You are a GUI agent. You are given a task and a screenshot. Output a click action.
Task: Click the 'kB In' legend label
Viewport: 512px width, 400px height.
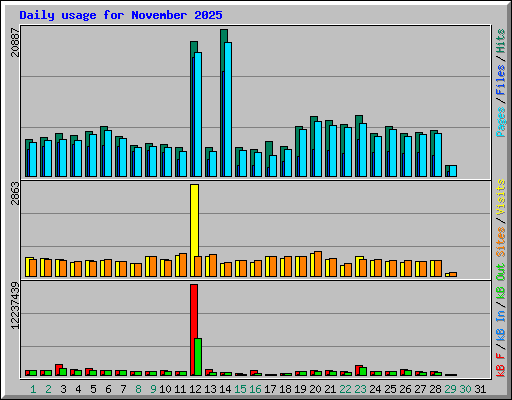[x=501, y=325]
